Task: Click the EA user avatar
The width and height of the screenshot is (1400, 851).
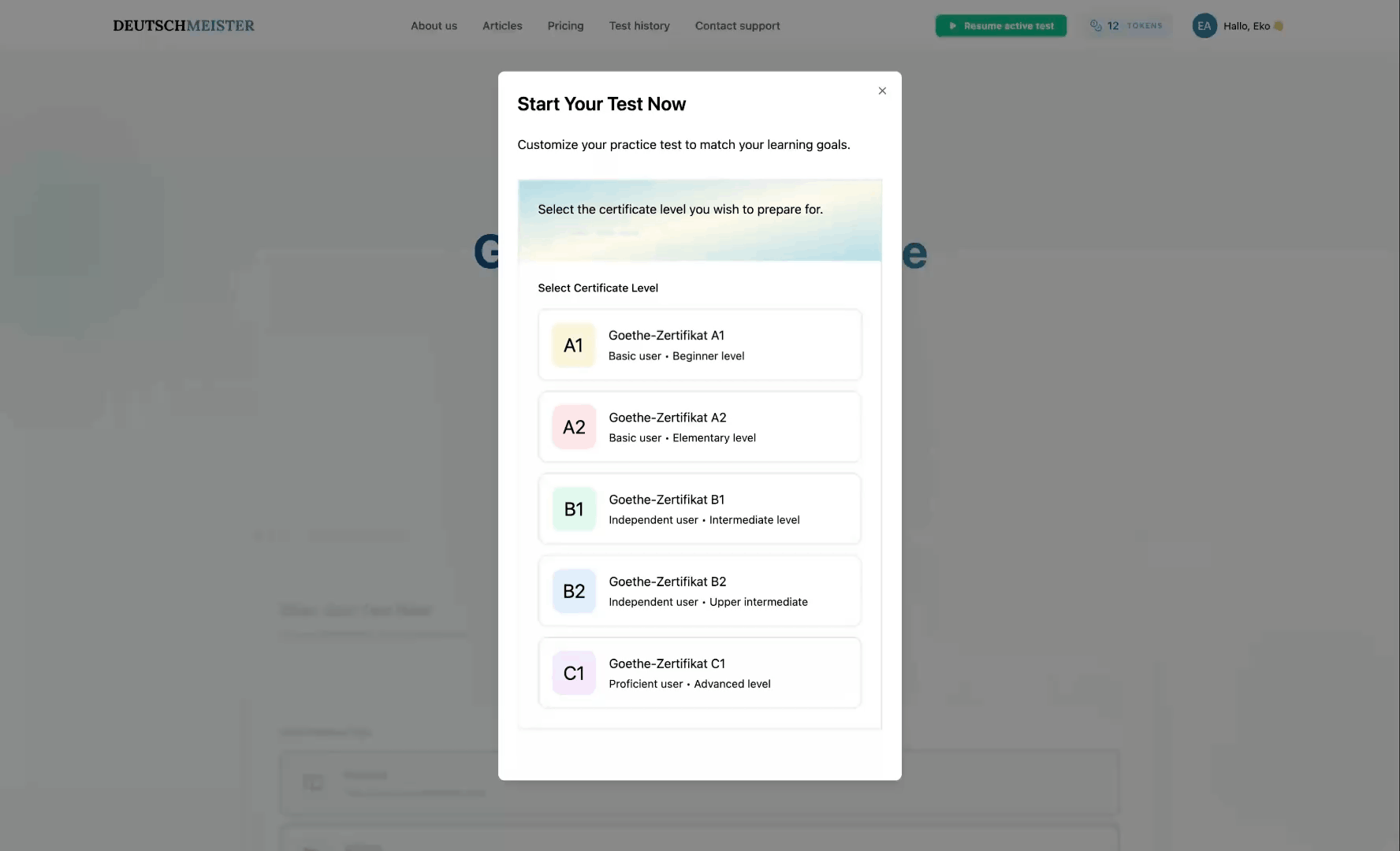Action: coord(1205,26)
